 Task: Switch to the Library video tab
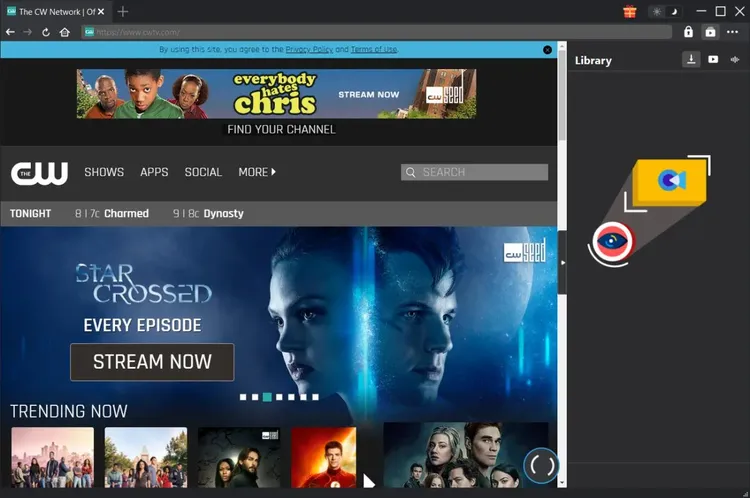713,60
